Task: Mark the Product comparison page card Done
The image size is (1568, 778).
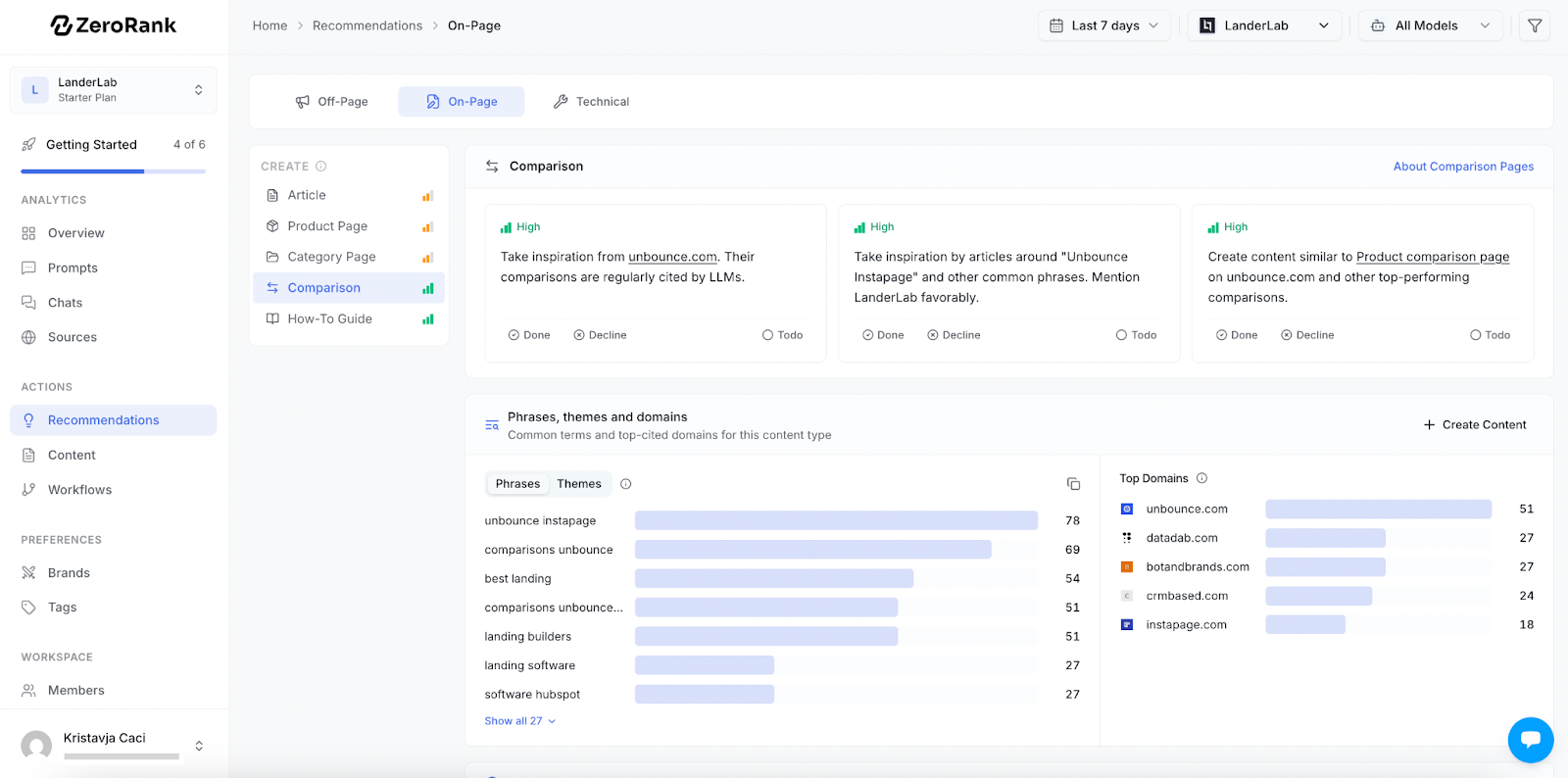Action: tap(1237, 335)
